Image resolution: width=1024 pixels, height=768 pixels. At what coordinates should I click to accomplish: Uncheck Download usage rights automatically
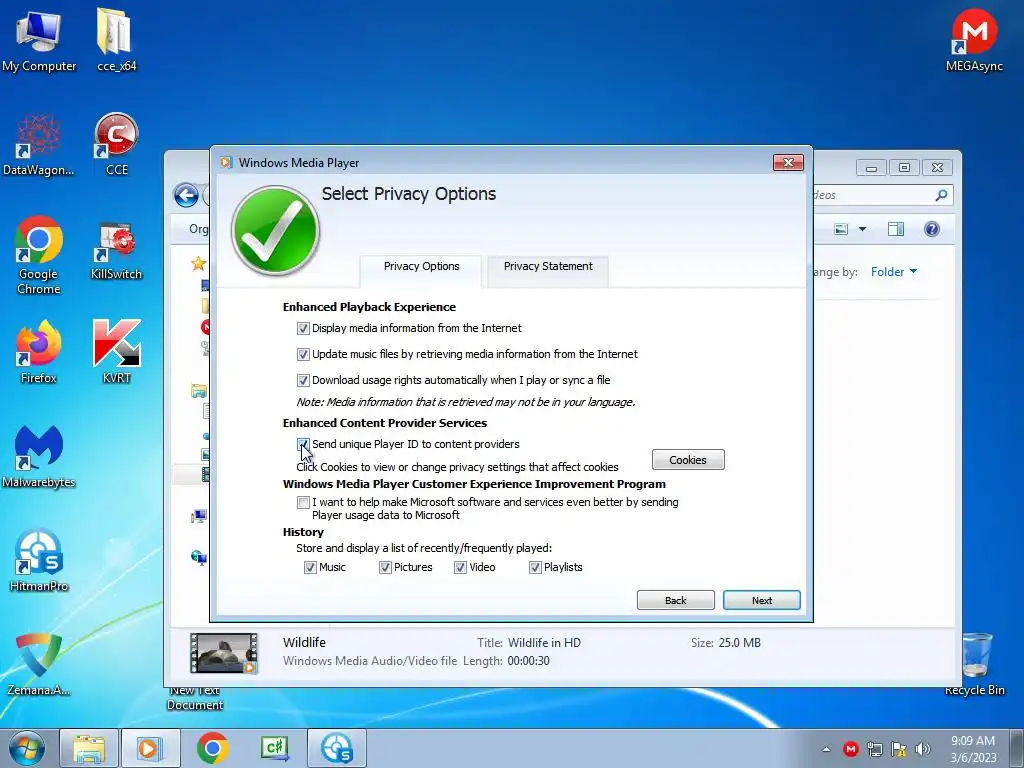(303, 380)
